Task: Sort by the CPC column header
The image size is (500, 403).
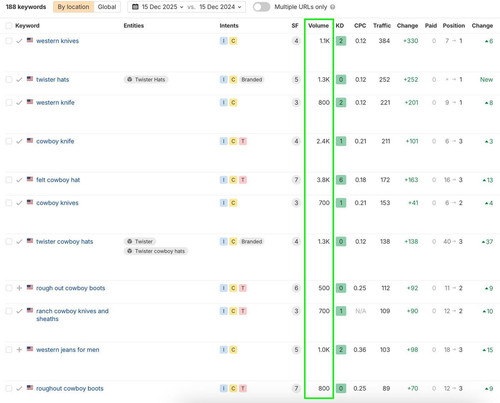Action: 360,26
